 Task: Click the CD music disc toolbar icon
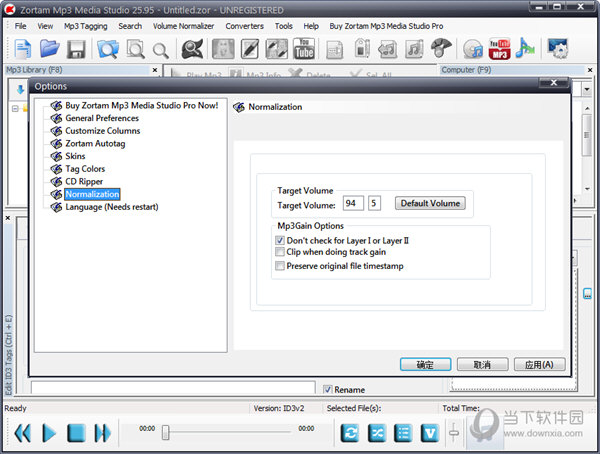(473, 49)
